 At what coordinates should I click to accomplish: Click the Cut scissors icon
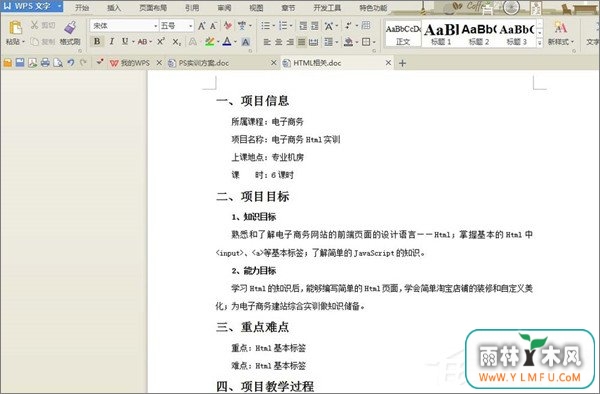pos(34,25)
